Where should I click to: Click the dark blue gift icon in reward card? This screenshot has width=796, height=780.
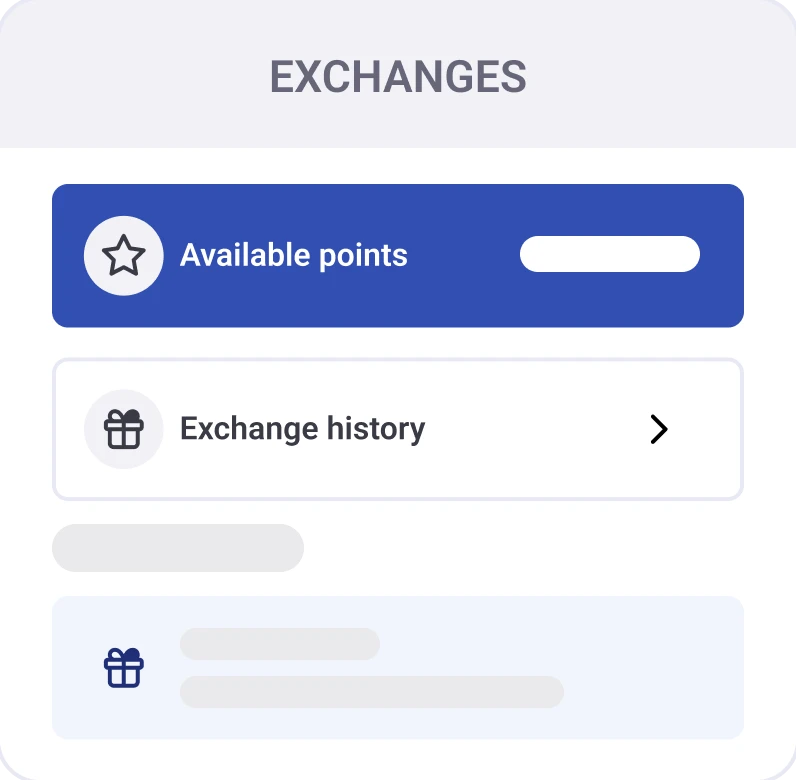124,667
